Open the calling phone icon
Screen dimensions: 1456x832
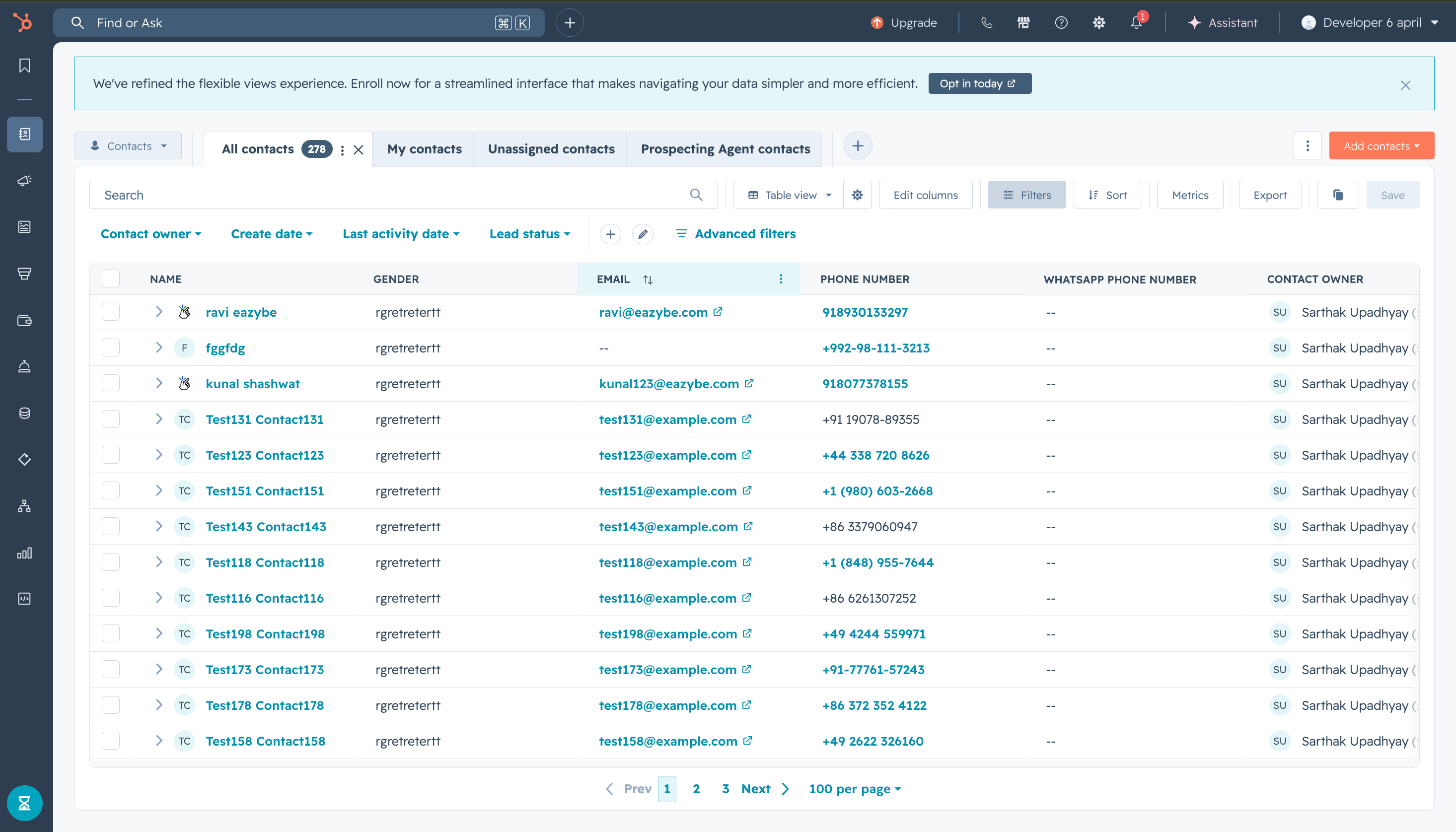(x=986, y=23)
